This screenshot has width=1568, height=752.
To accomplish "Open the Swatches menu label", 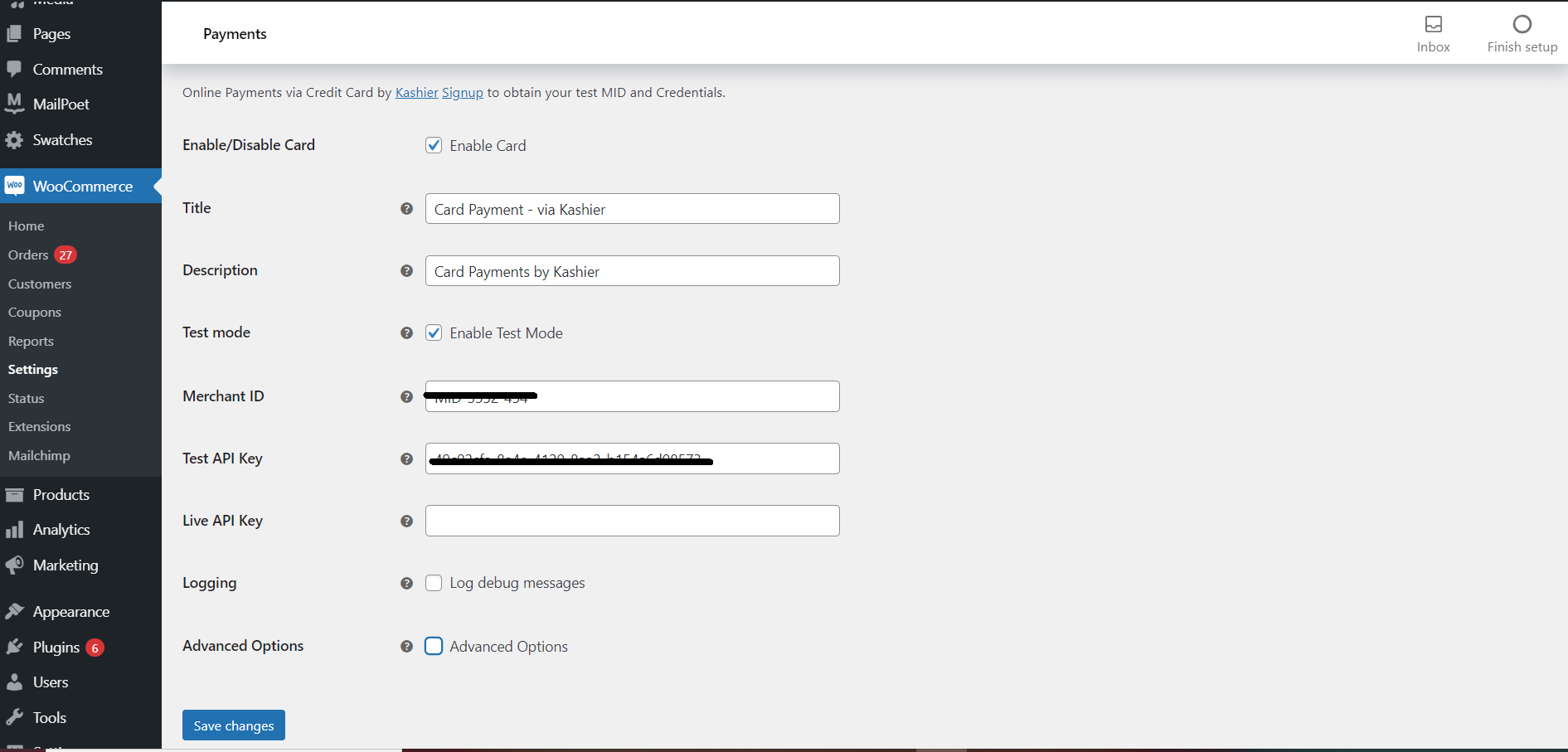I will tap(63, 140).
